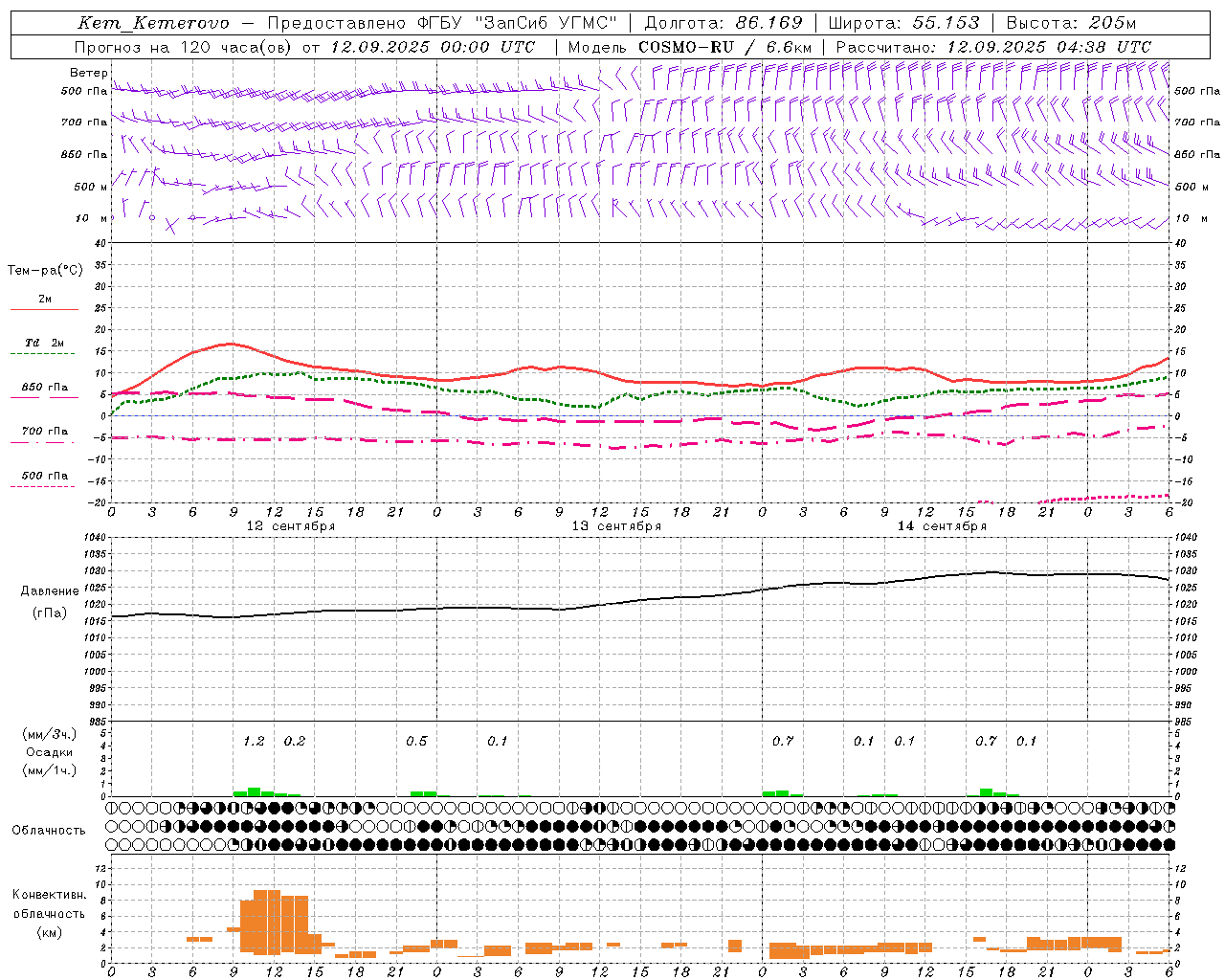
Task: Click the '(мм/3ч.)' precipitation unit label
Action: point(50,735)
